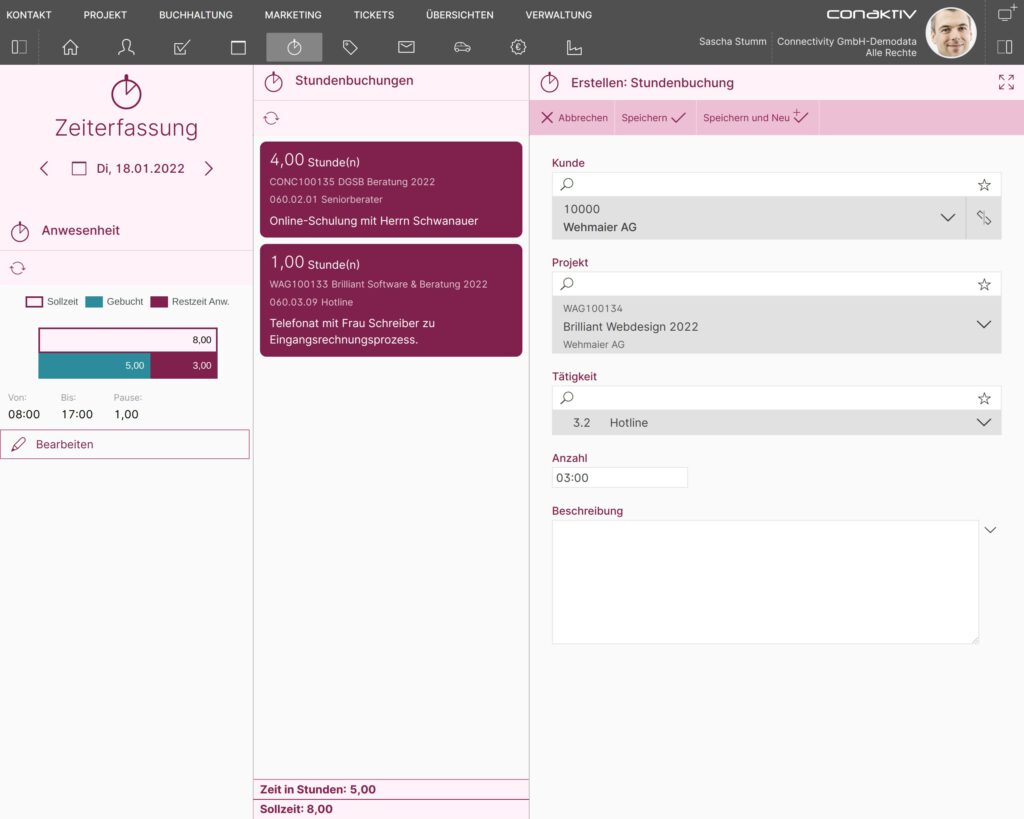Toggle favorite star for Projekt search
This screenshot has width=1024, height=819.
coord(984,284)
